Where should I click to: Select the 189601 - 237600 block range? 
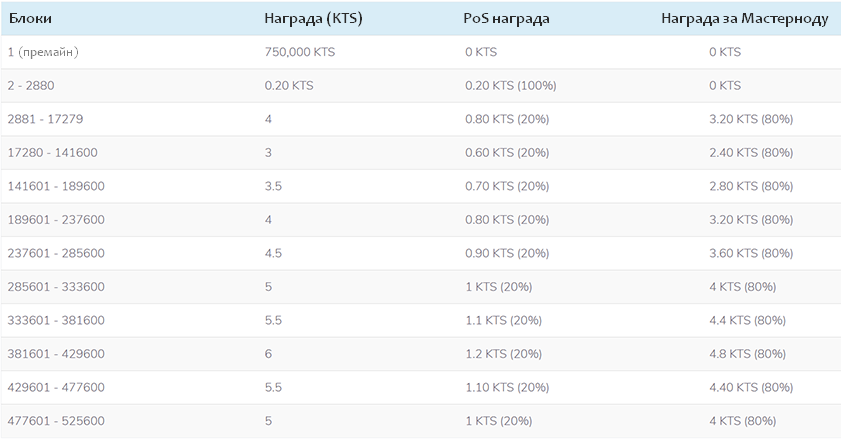pos(56,220)
